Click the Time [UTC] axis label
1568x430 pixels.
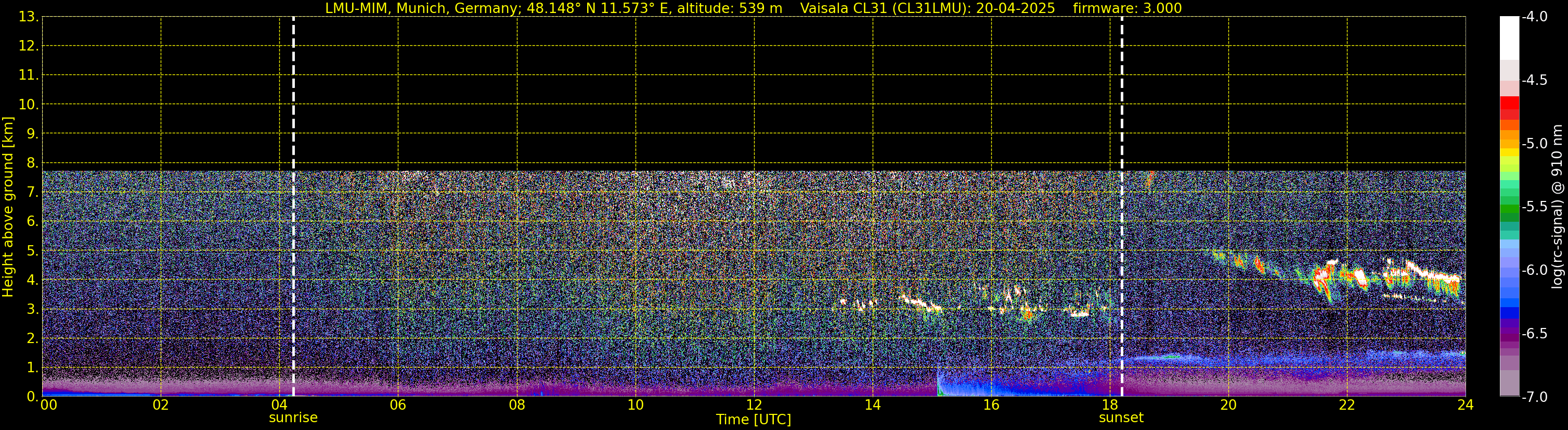click(753, 420)
